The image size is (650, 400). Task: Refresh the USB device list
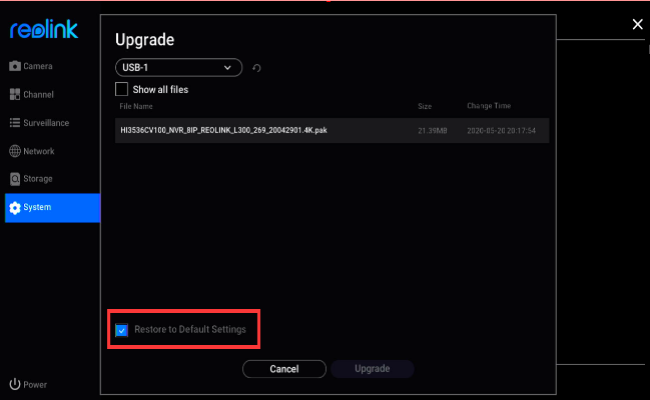257,68
